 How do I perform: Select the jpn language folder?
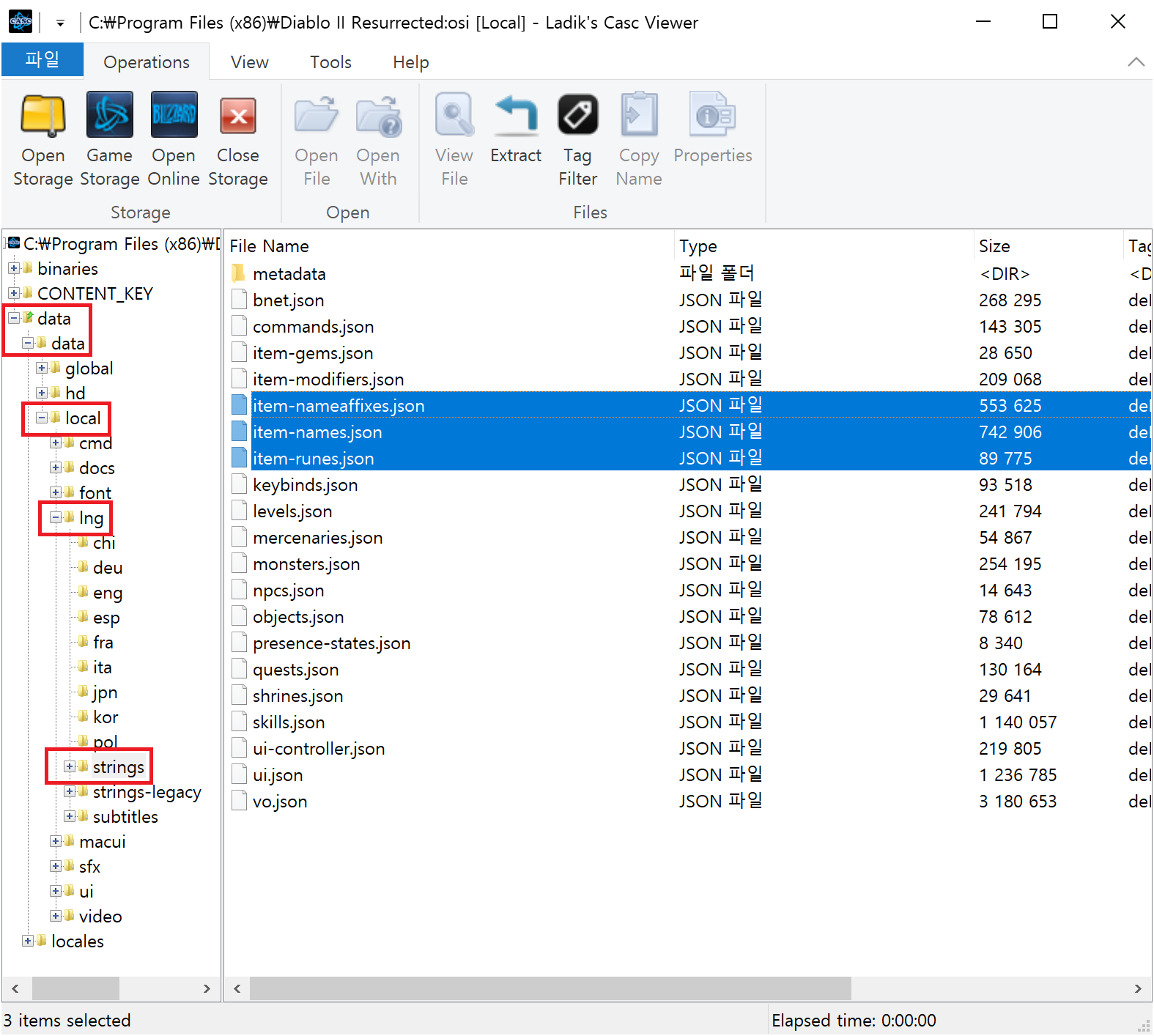point(105,692)
